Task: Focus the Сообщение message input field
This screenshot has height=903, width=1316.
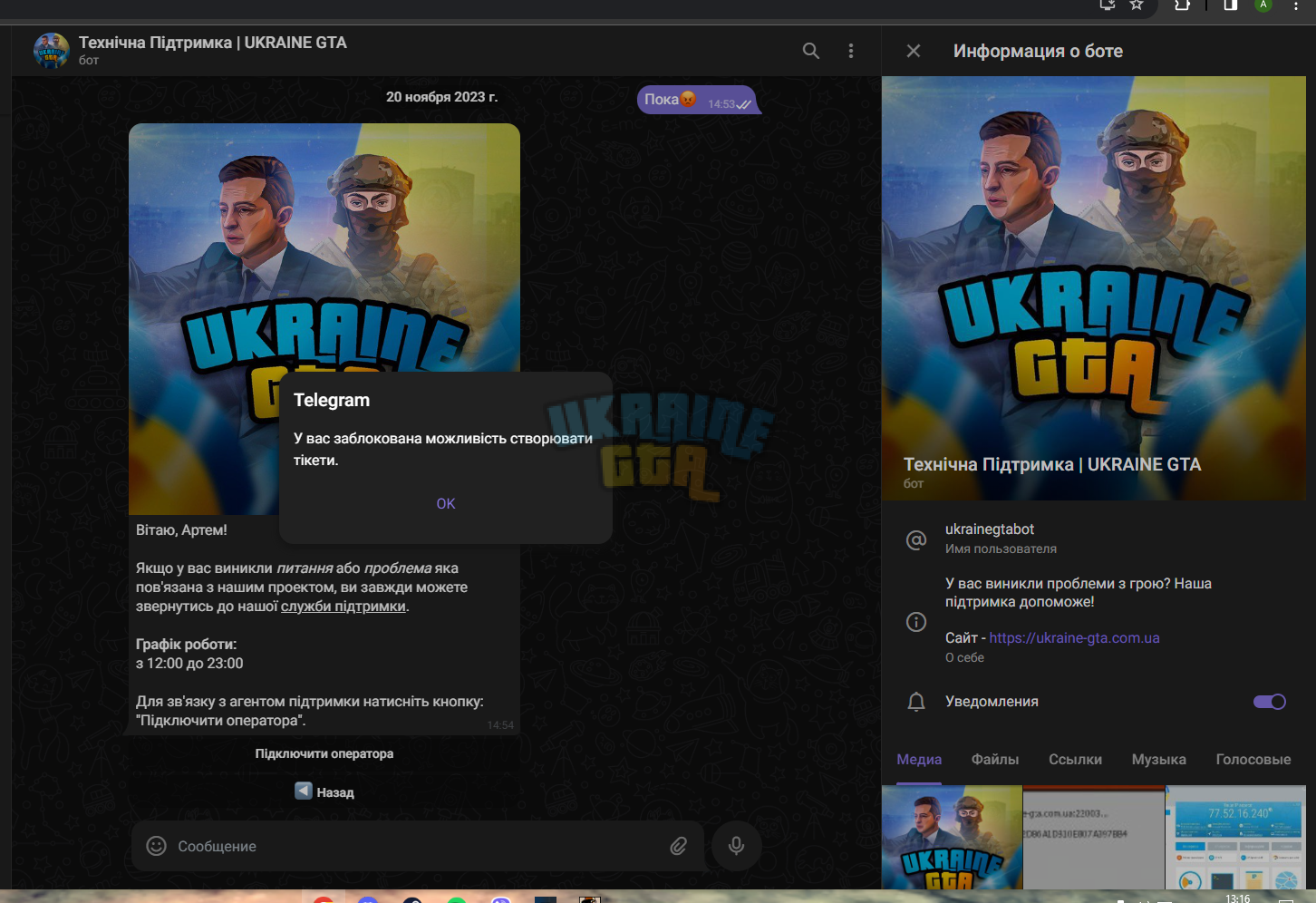Action: 417,846
